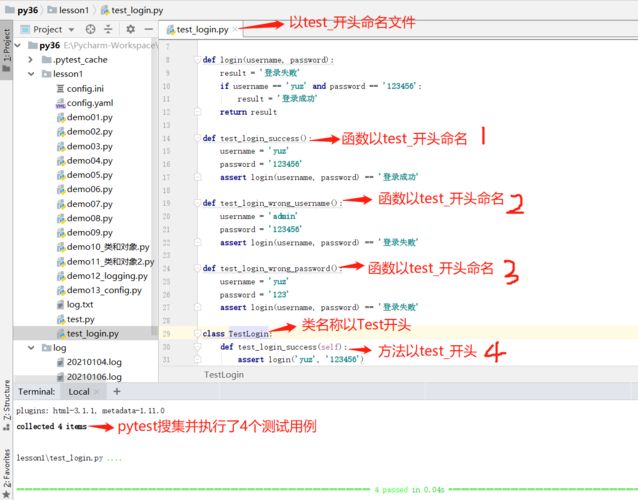Close the Local terminal tab
The height and width of the screenshot is (500, 638).
click(x=96, y=392)
